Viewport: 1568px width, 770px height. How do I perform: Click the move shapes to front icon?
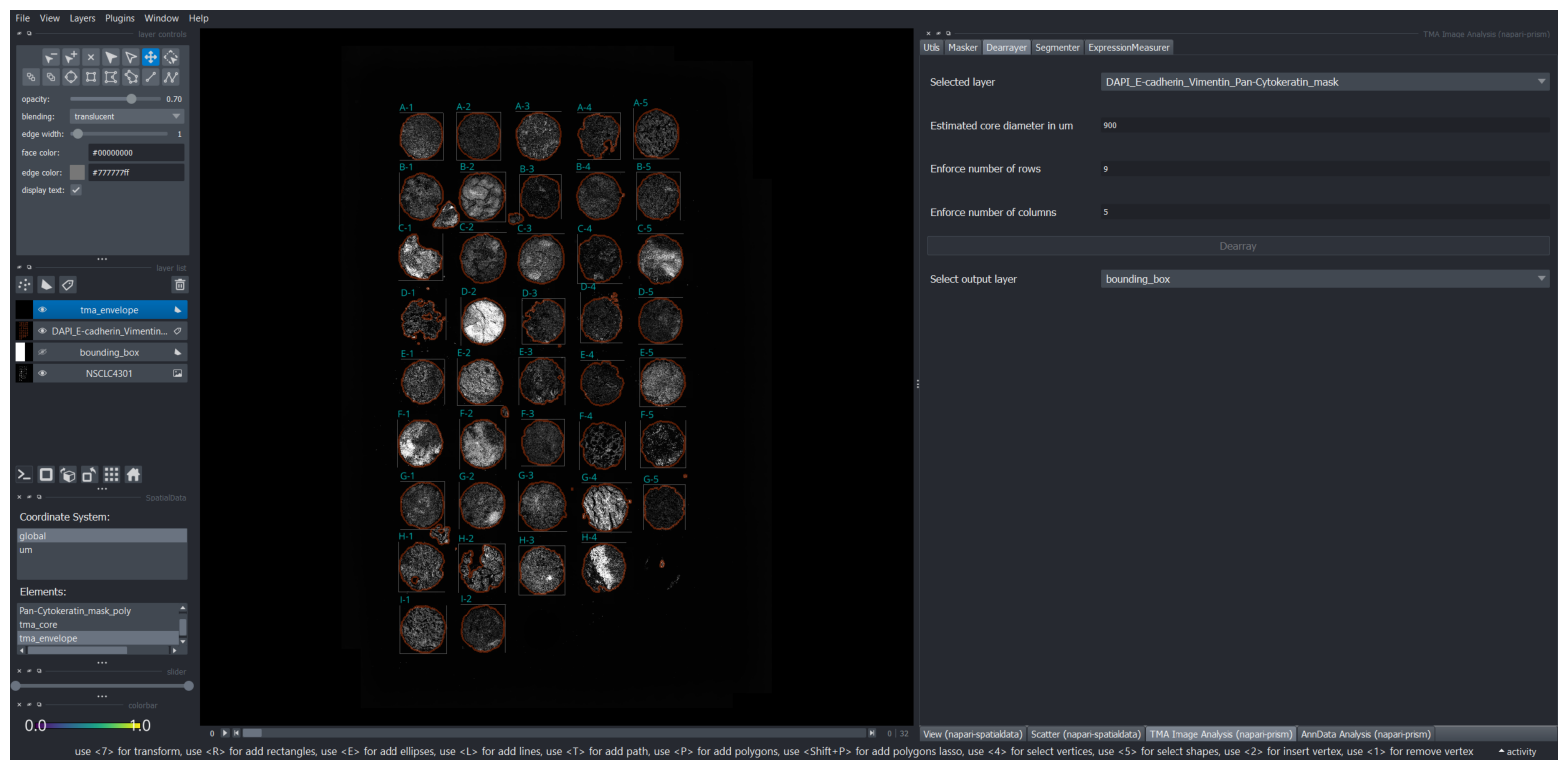(51, 77)
